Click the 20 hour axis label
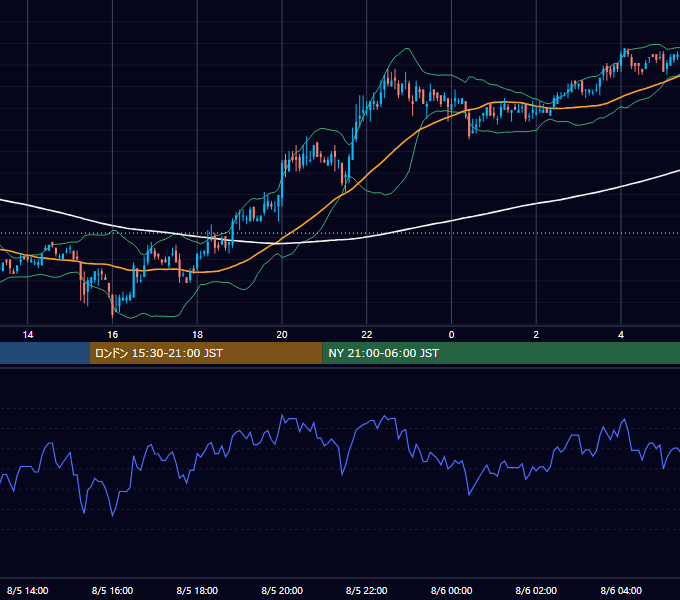680x600 pixels. 282,335
